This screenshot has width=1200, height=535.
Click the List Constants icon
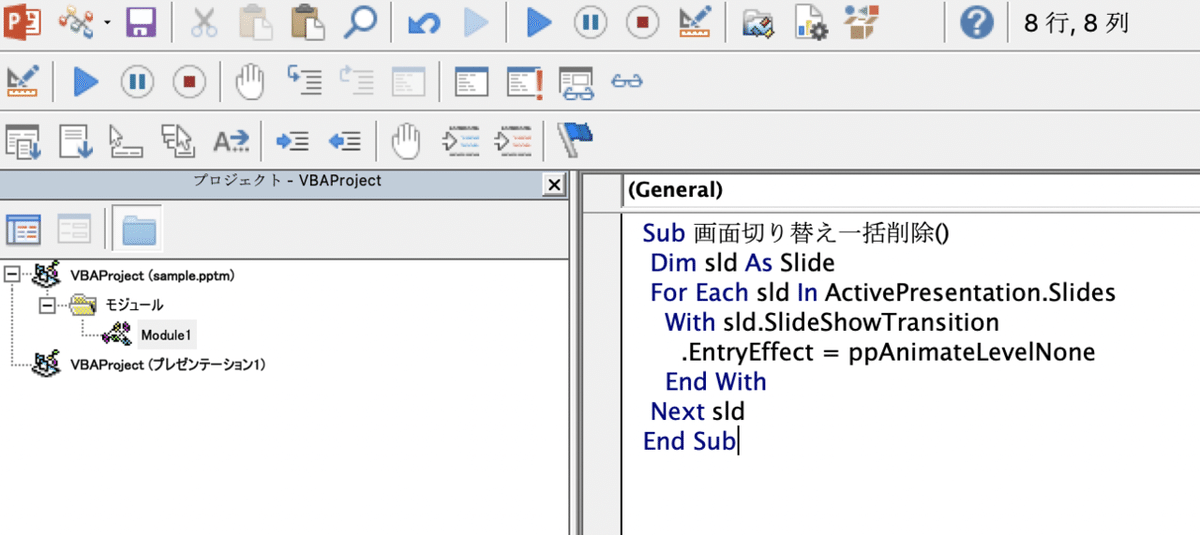[74, 142]
